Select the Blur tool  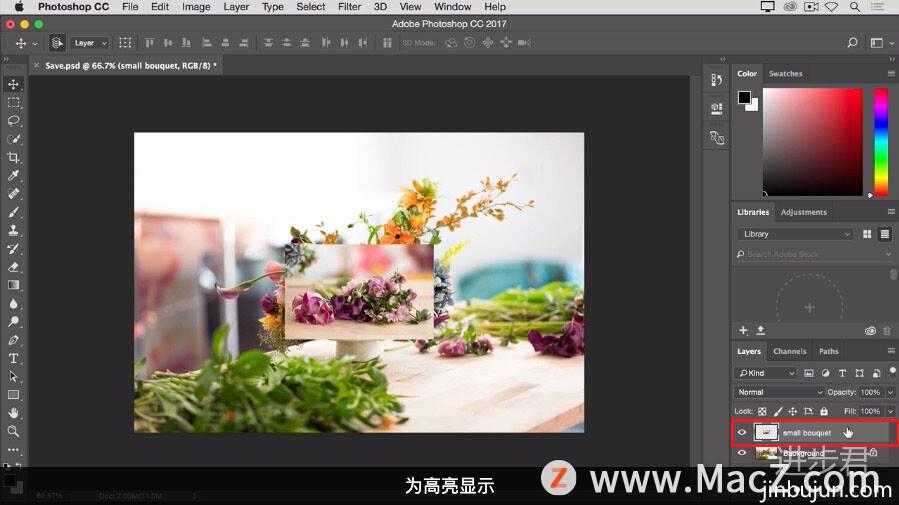(13, 303)
